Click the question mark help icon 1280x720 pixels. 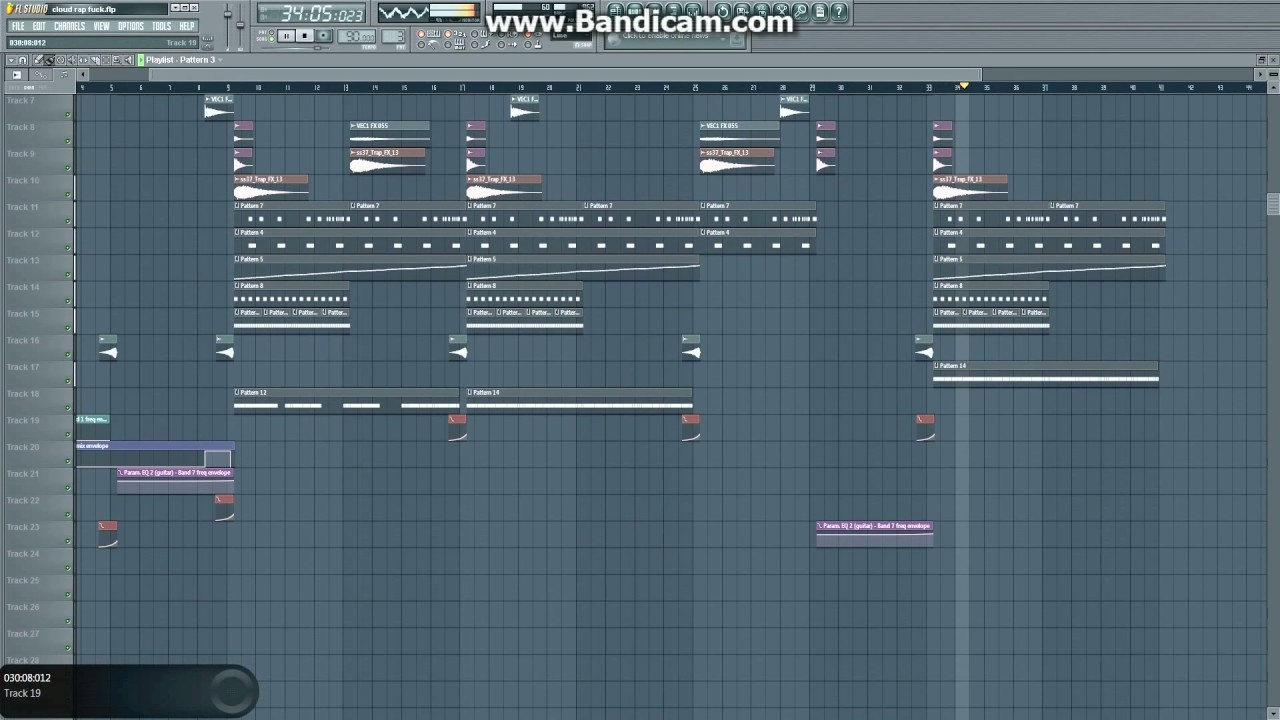pyautogui.click(x=839, y=12)
